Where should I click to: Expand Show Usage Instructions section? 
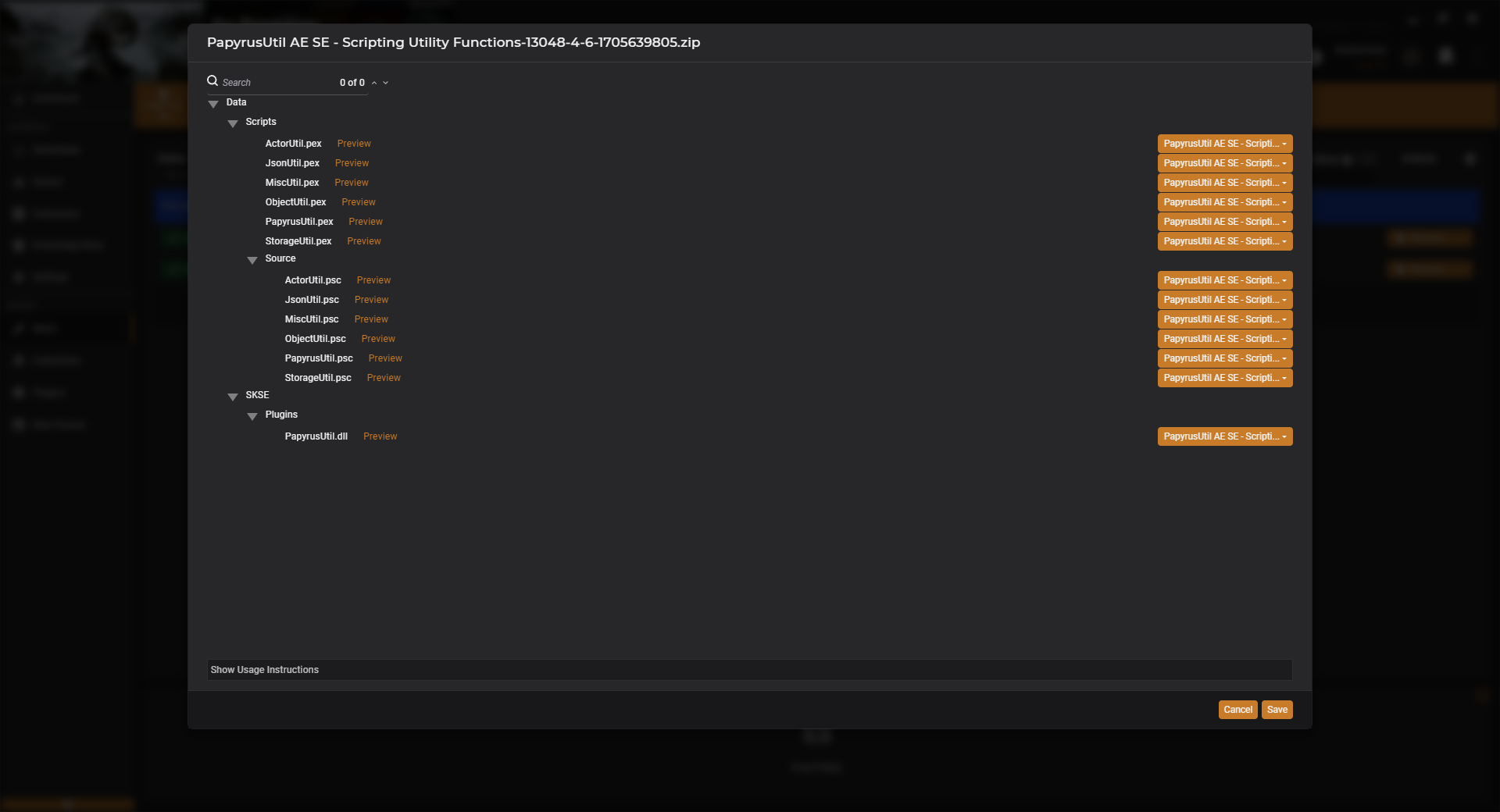265,670
